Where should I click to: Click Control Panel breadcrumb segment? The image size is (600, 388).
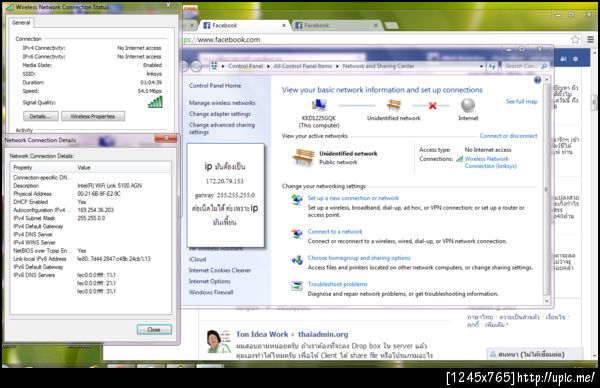coord(245,66)
